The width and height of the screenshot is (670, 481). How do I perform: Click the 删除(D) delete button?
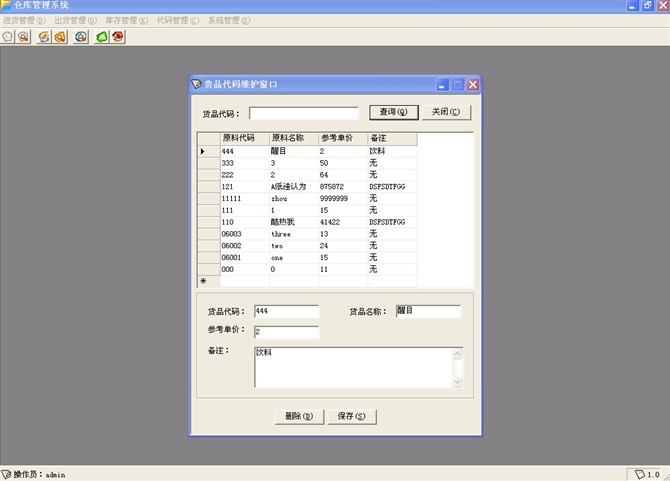point(299,416)
